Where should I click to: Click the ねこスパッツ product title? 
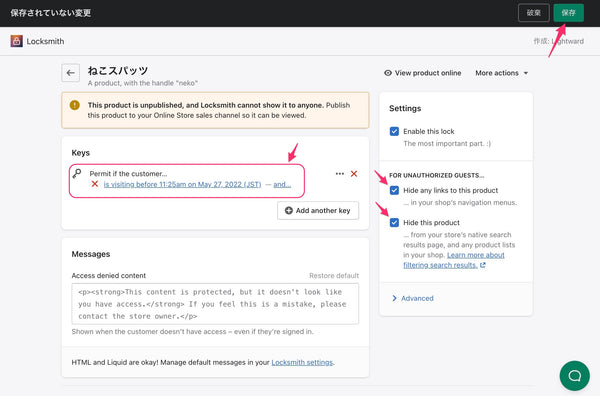coord(117,70)
